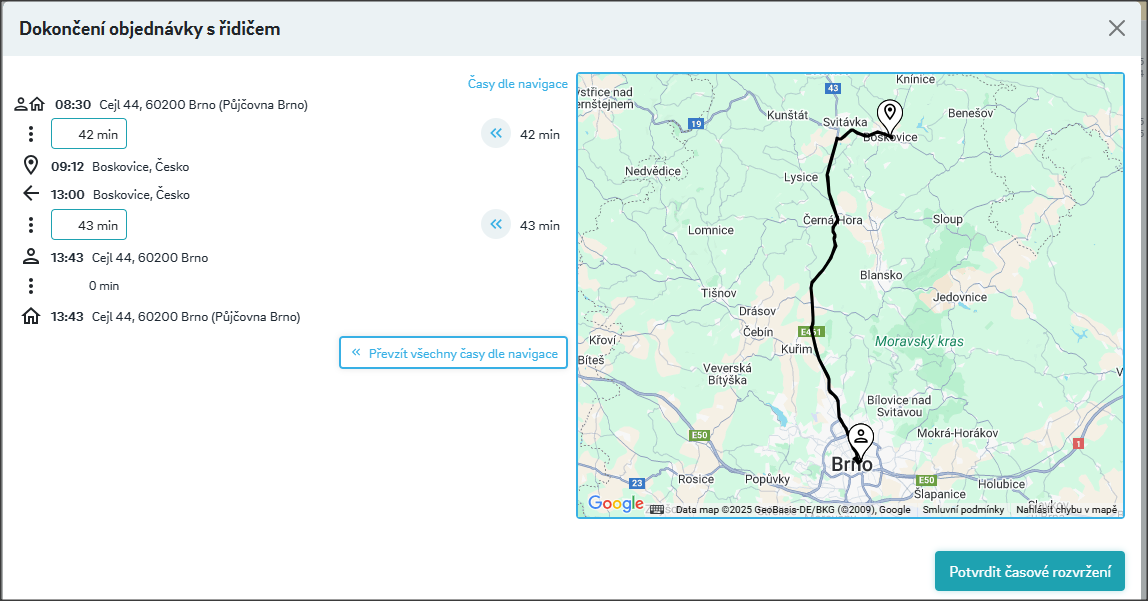Open Smluvní podmínky link on map
The height and width of the screenshot is (601, 1148).
tap(963, 510)
